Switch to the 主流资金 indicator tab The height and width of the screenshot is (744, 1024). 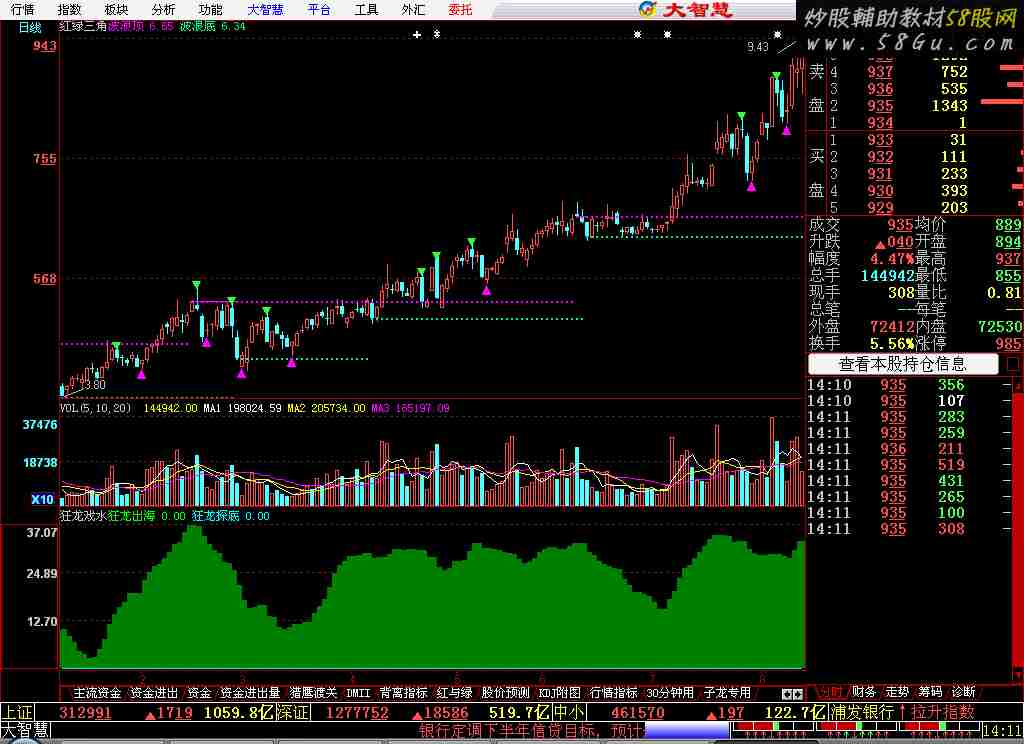tap(97, 692)
